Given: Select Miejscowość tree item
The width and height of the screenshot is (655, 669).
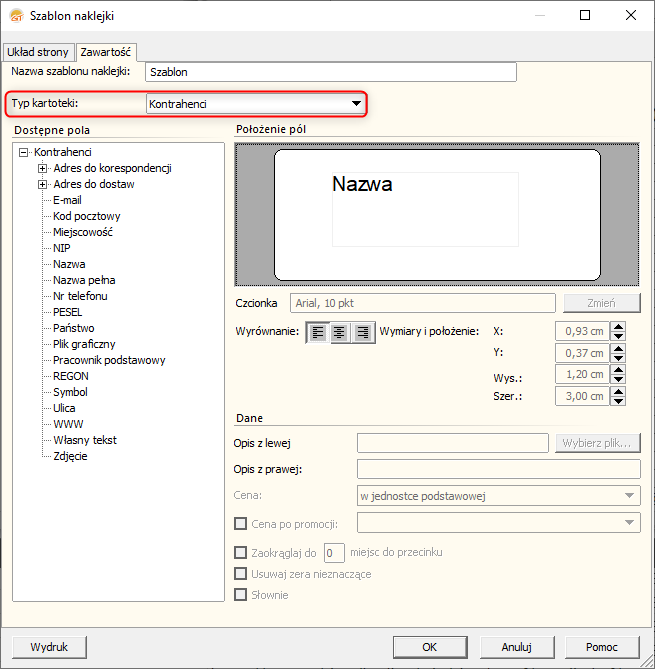Looking at the screenshot, I should [83, 232].
